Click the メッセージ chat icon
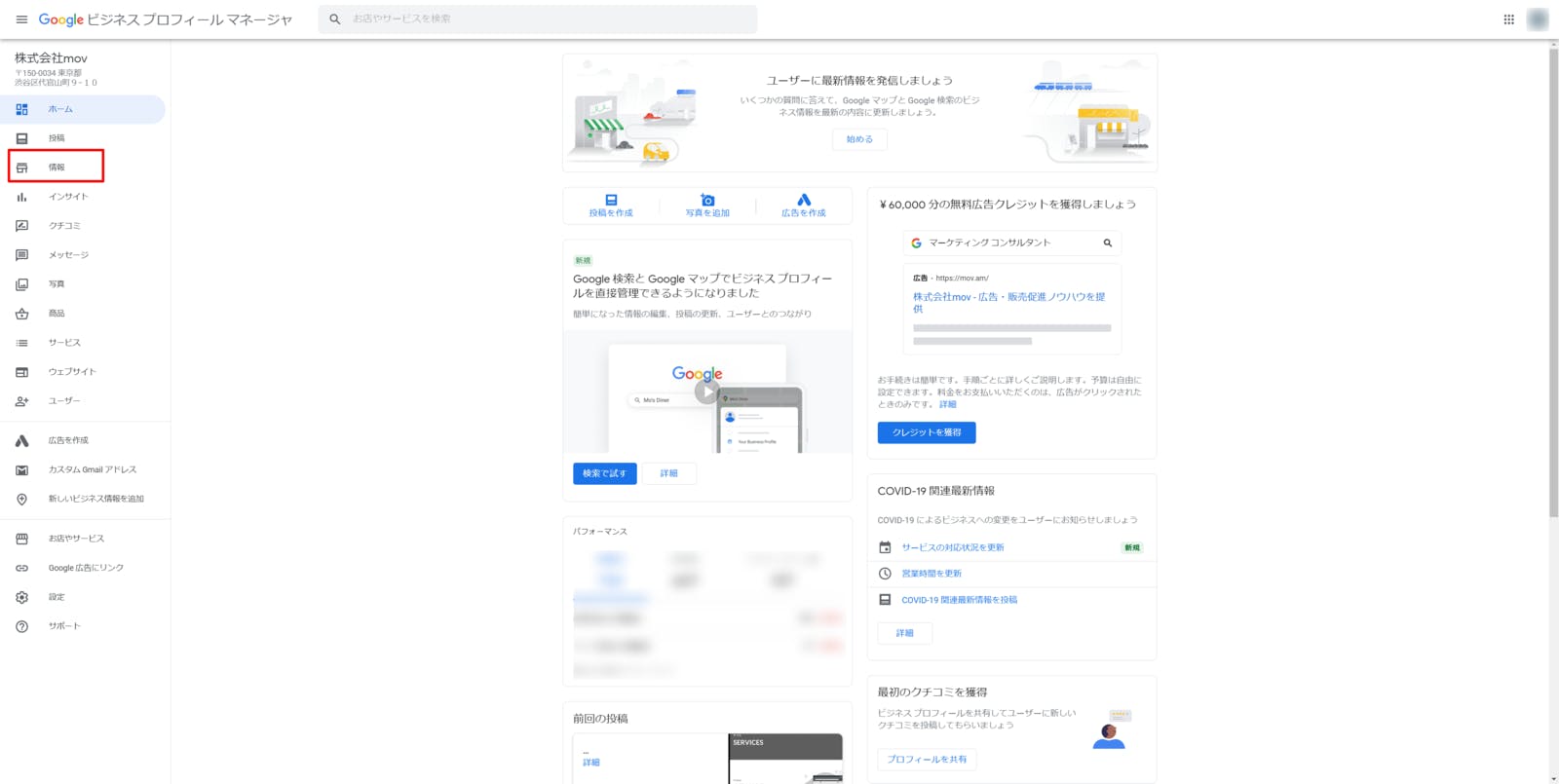The height and width of the screenshot is (784, 1559). click(x=21, y=255)
